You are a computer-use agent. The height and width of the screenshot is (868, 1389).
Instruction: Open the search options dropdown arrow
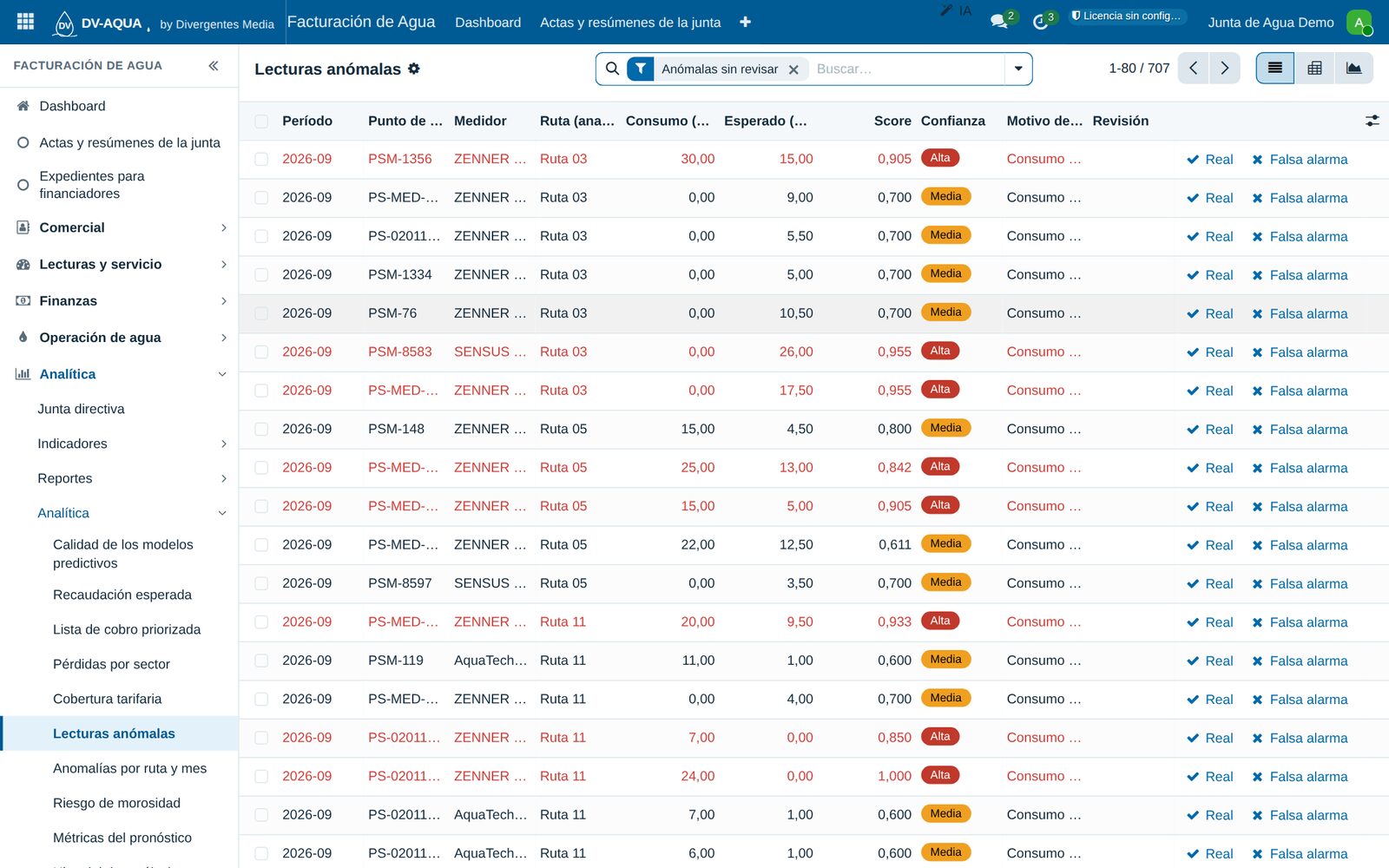click(x=1018, y=69)
